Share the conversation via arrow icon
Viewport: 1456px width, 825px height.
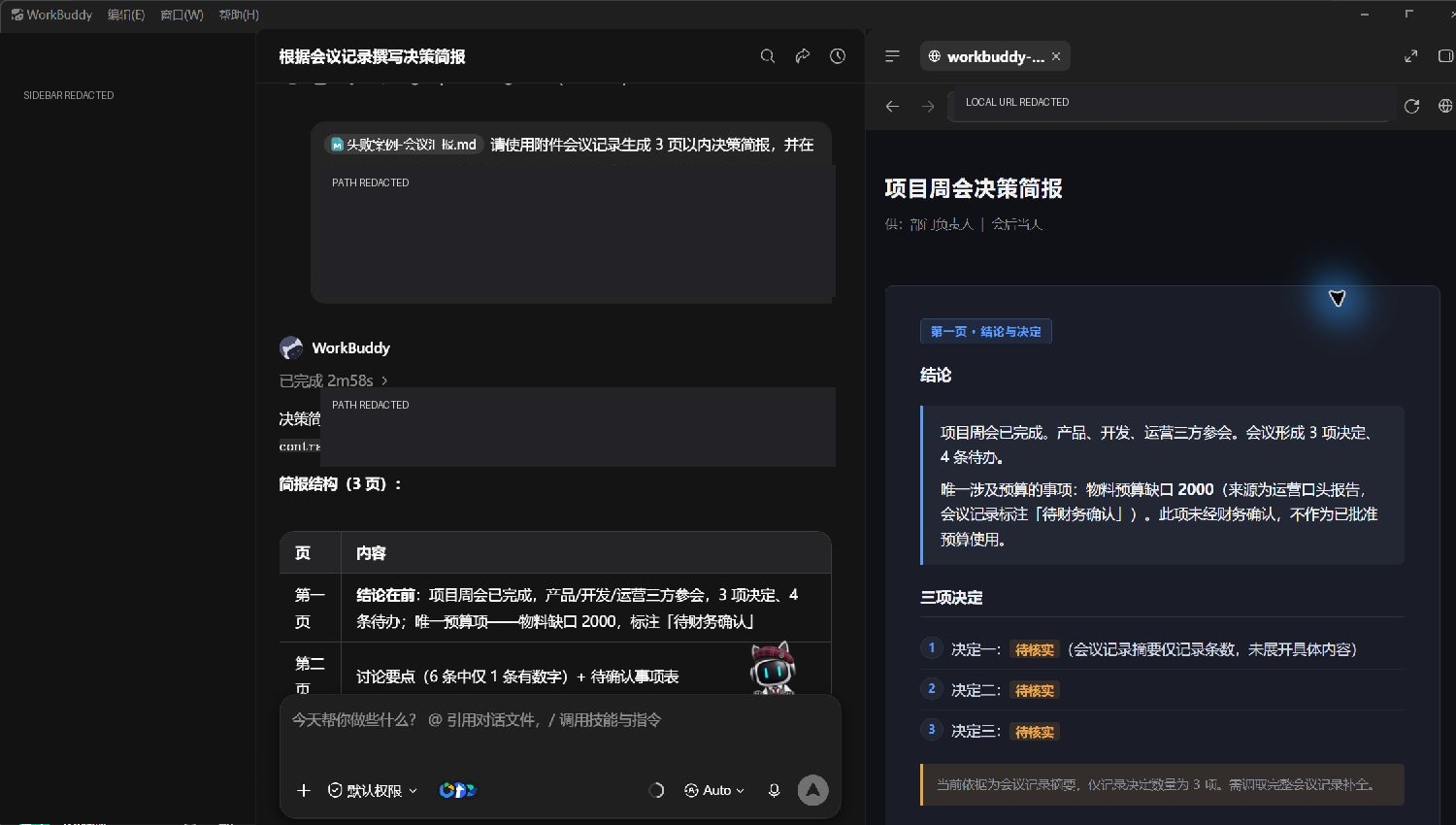[803, 56]
